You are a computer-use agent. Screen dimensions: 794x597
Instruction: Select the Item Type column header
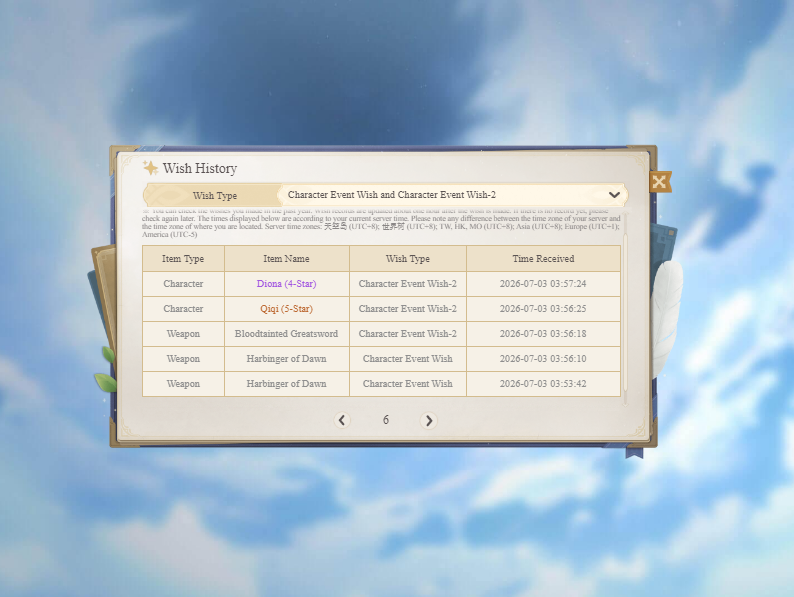pos(183,259)
